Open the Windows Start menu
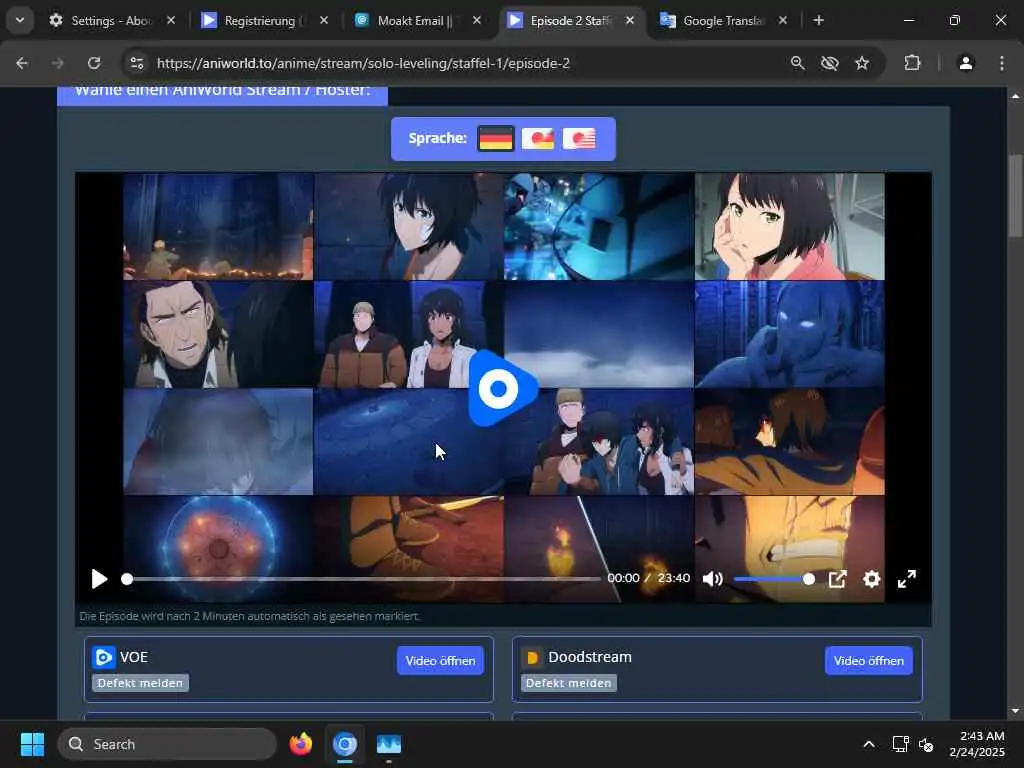The height and width of the screenshot is (768, 1024). point(32,744)
